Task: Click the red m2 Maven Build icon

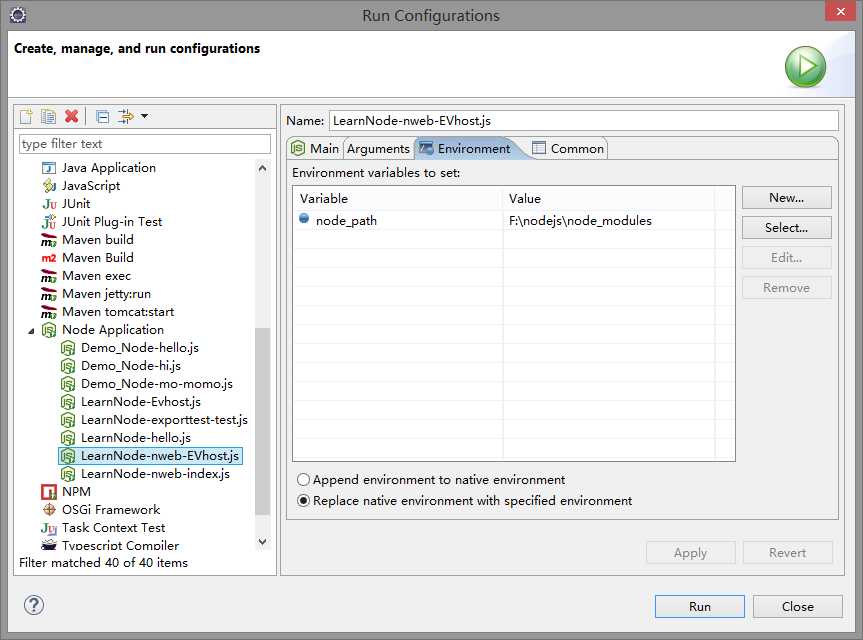Action: 49,258
